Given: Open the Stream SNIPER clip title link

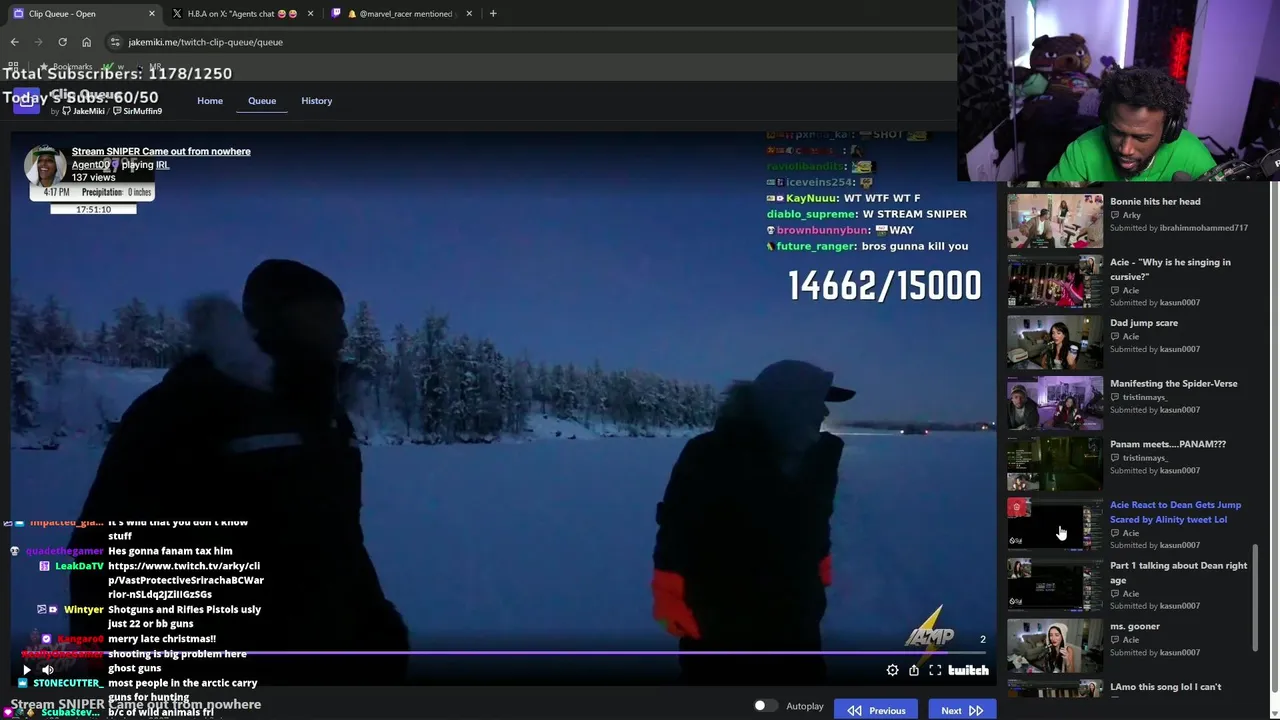Looking at the screenshot, I should pos(161,151).
